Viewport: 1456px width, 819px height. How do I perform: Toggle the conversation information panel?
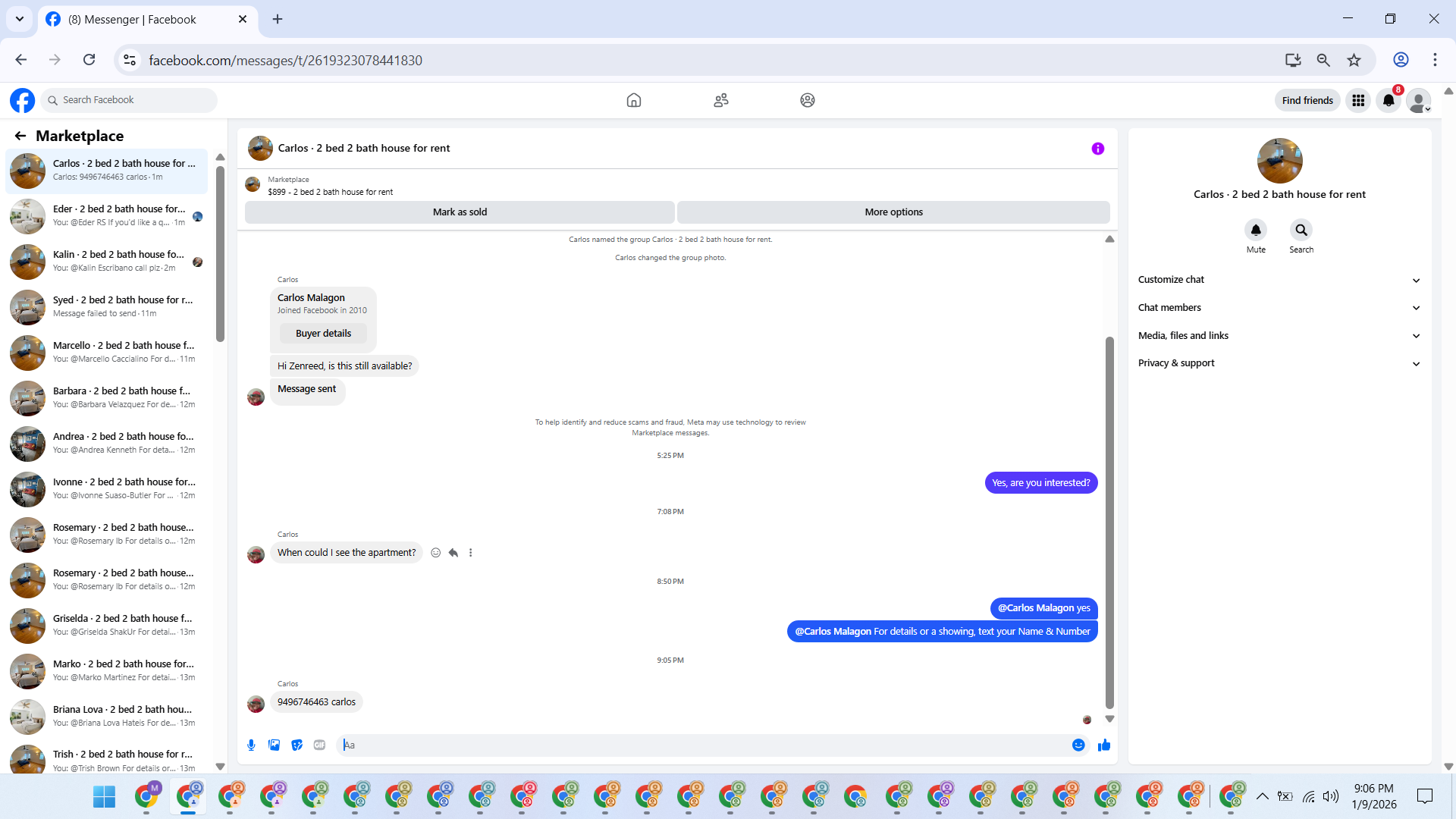point(1097,149)
